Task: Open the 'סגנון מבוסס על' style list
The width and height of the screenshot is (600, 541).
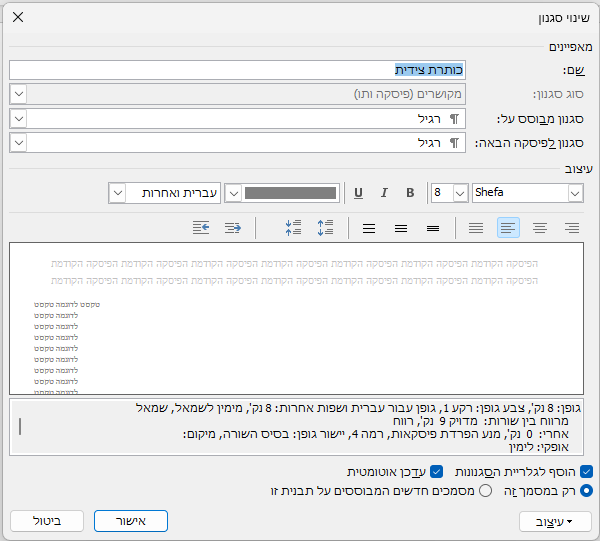Action: click(x=18, y=119)
